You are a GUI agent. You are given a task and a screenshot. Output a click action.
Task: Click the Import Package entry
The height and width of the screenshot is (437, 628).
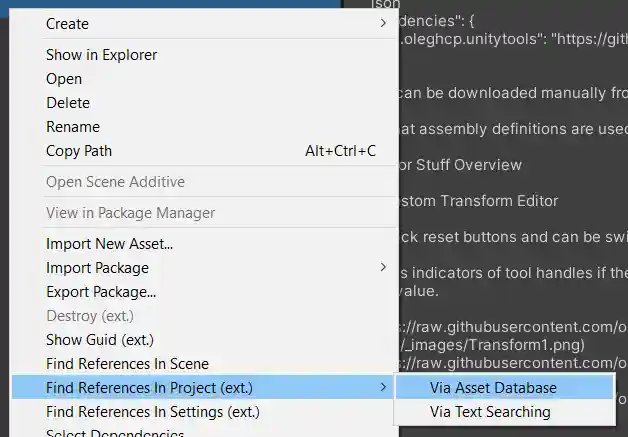[x=97, y=268]
